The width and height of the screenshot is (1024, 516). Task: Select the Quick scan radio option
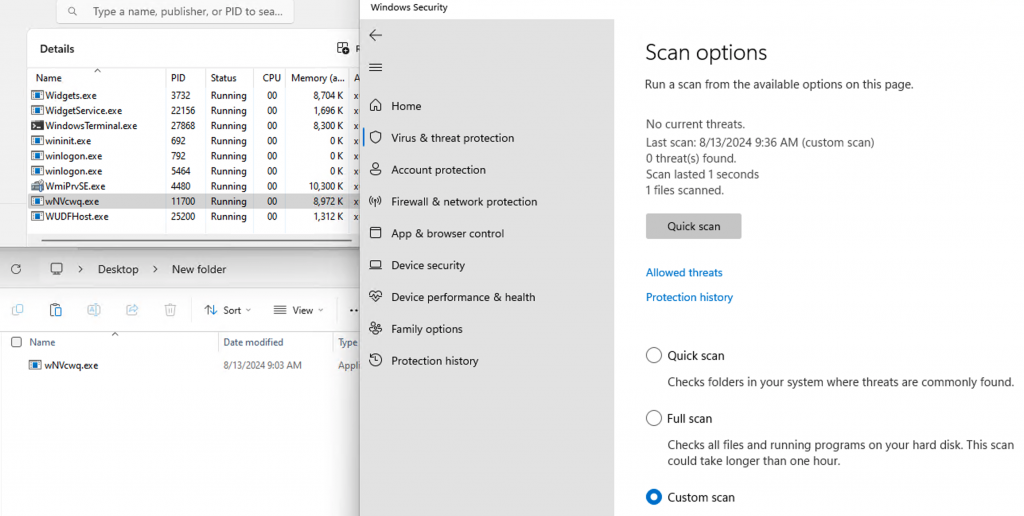654,355
